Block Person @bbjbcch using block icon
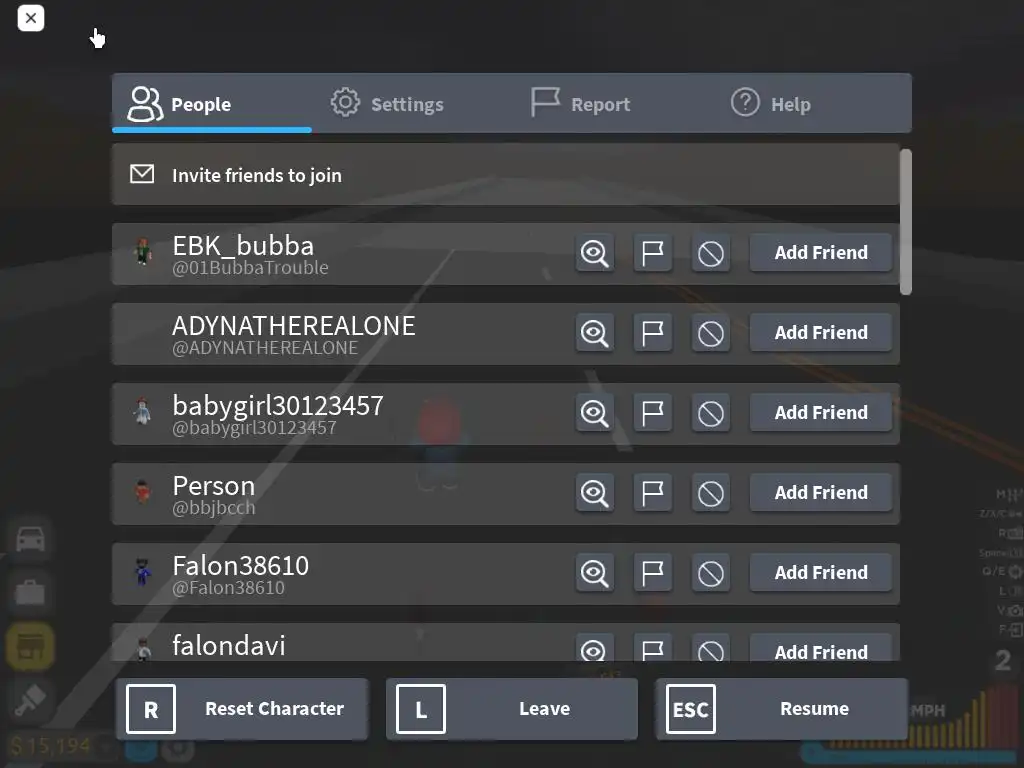The width and height of the screenshot is (1024, 768). click(x=711, y=494)
